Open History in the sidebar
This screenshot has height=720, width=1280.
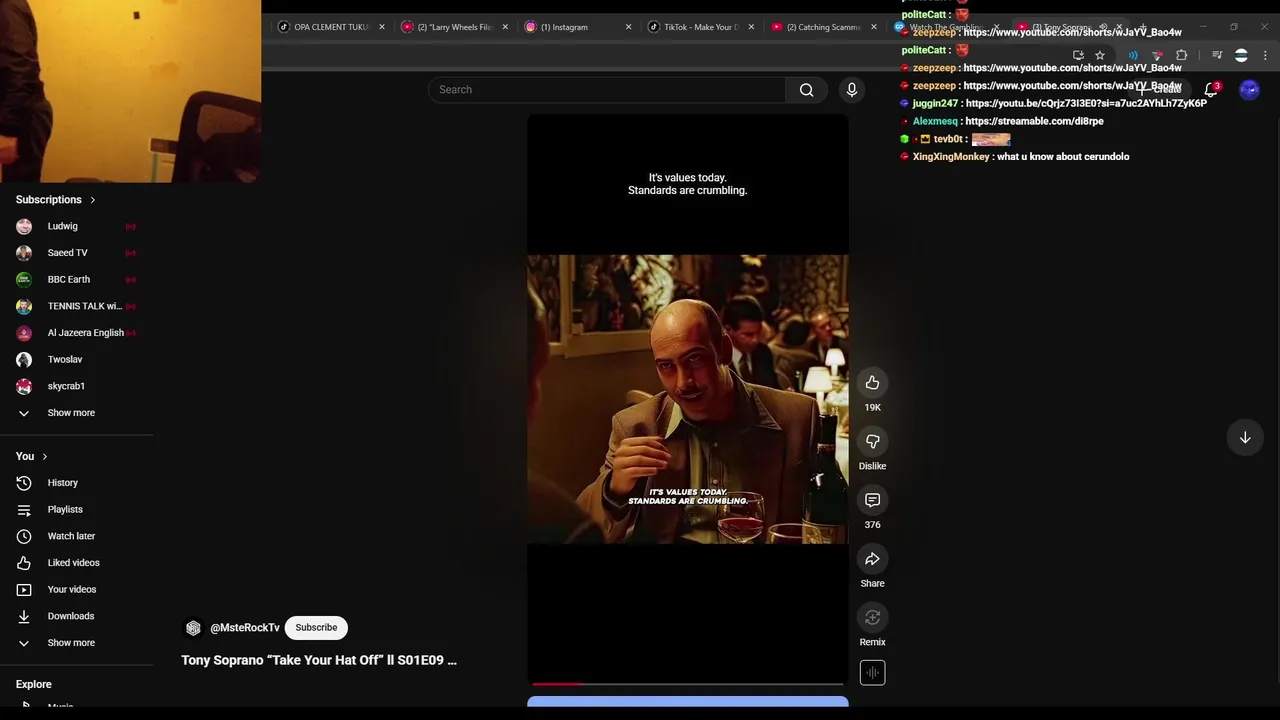tap(62, 483)
